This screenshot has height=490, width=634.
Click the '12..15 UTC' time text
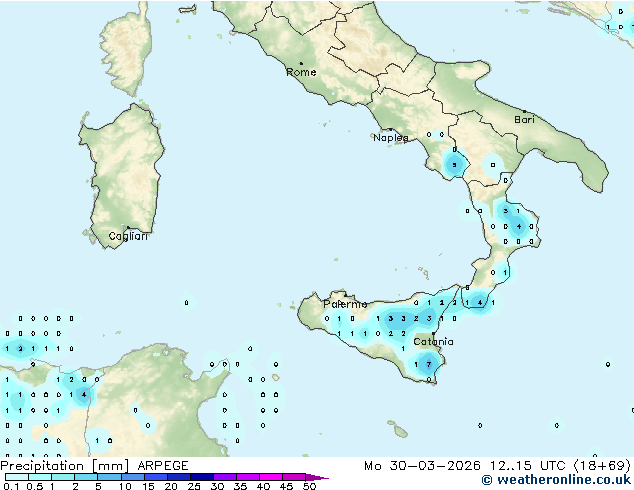pyautogui.click(x=528, y=466)
